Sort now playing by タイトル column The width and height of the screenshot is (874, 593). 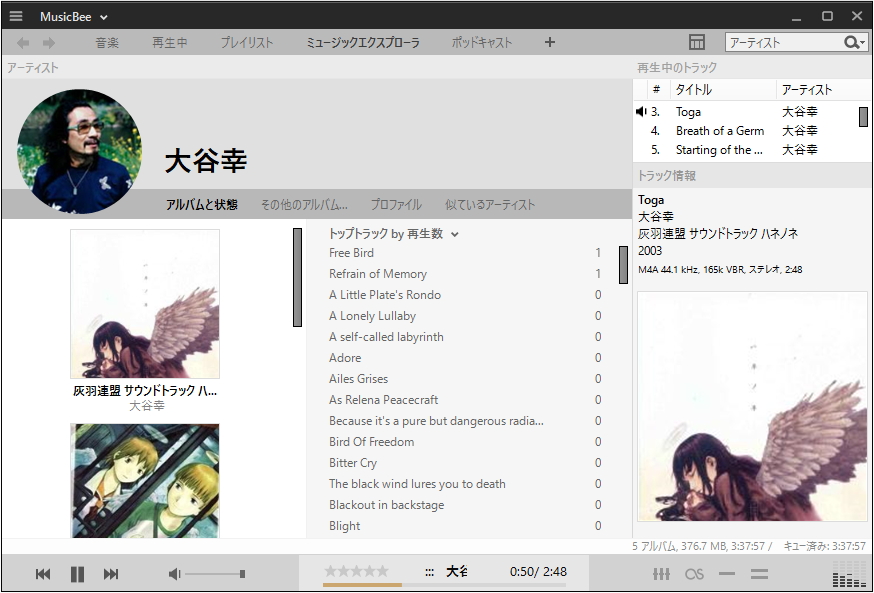click(723, 89)
